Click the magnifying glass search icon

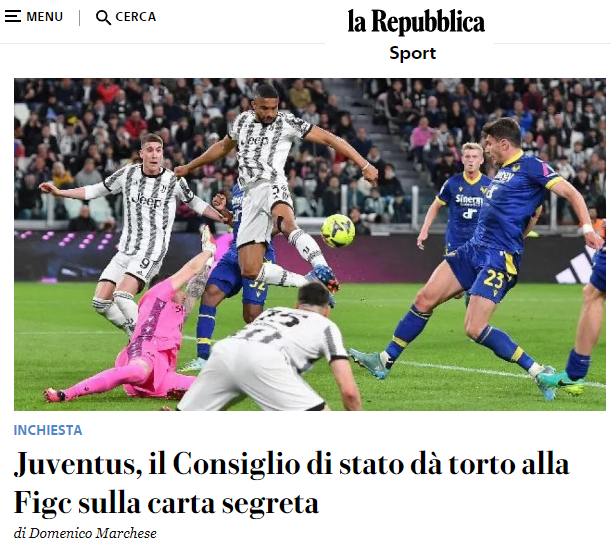[103, 18]
